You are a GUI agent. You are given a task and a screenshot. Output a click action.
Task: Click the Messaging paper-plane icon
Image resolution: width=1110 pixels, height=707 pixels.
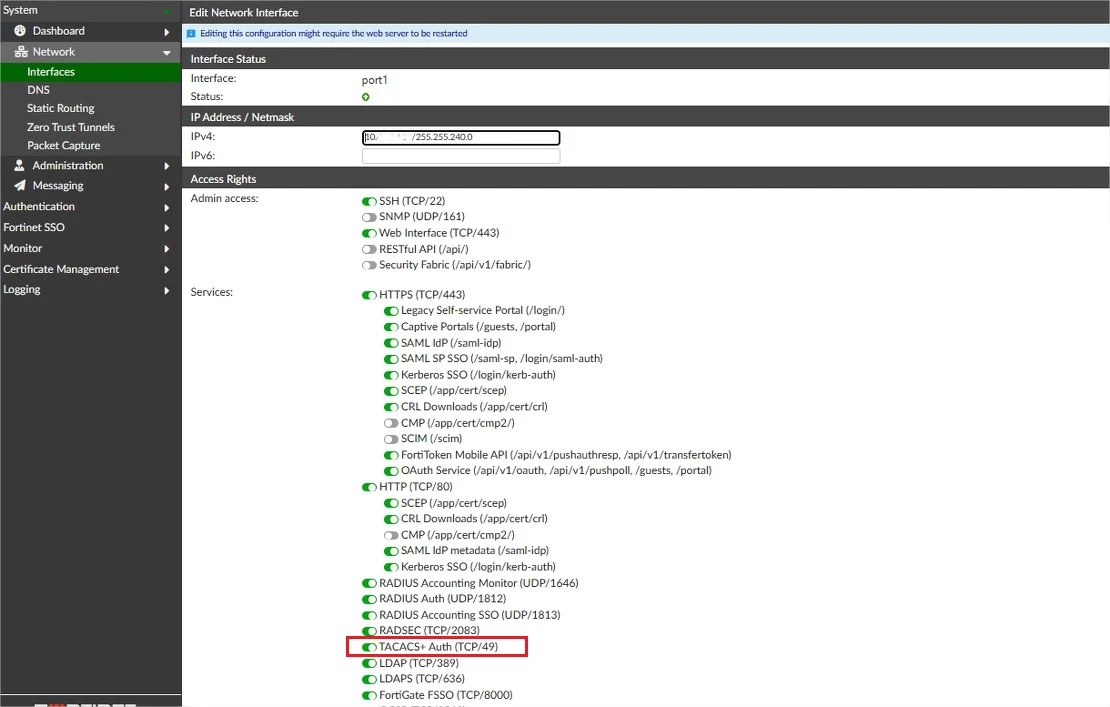(x=20, y=185)
